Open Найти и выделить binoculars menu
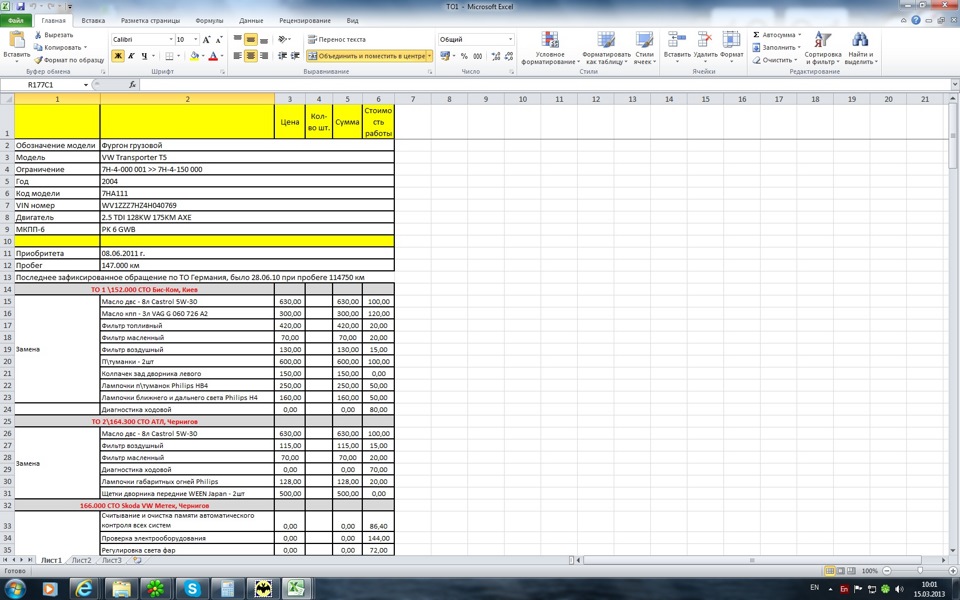Image resolution: width=960 pixels, height=600 pixels. tap(860, 48)
